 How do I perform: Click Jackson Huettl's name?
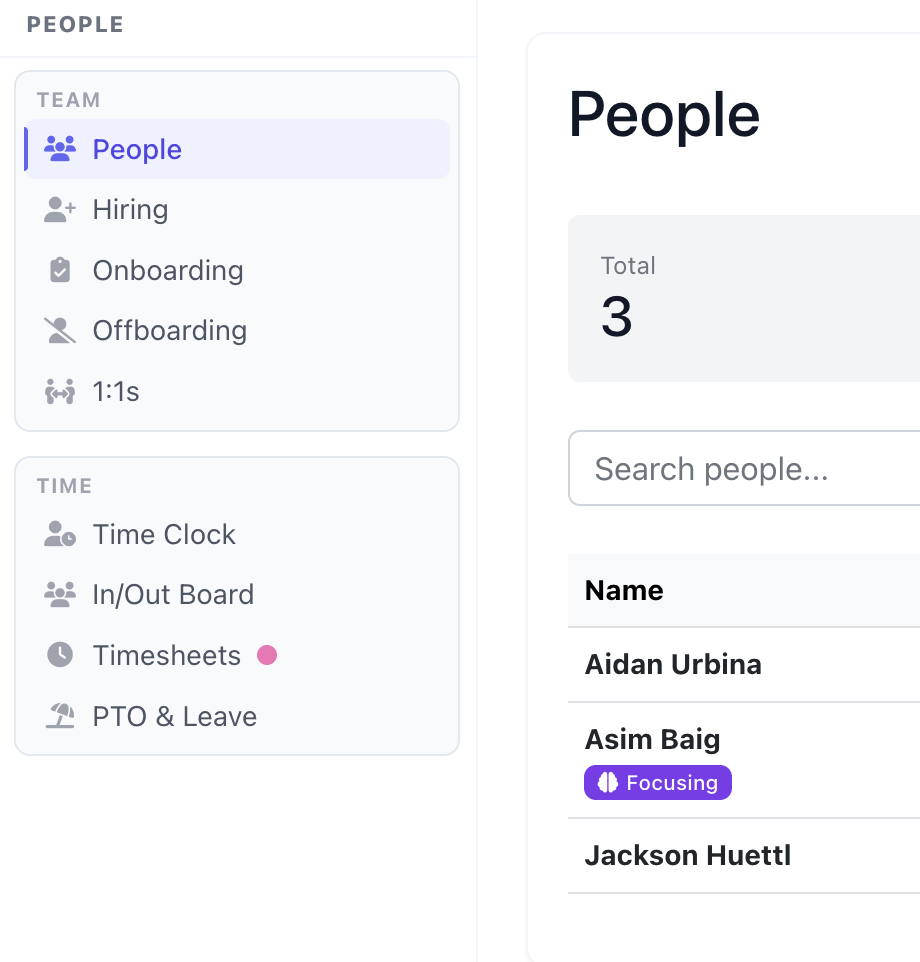[687, 855]
